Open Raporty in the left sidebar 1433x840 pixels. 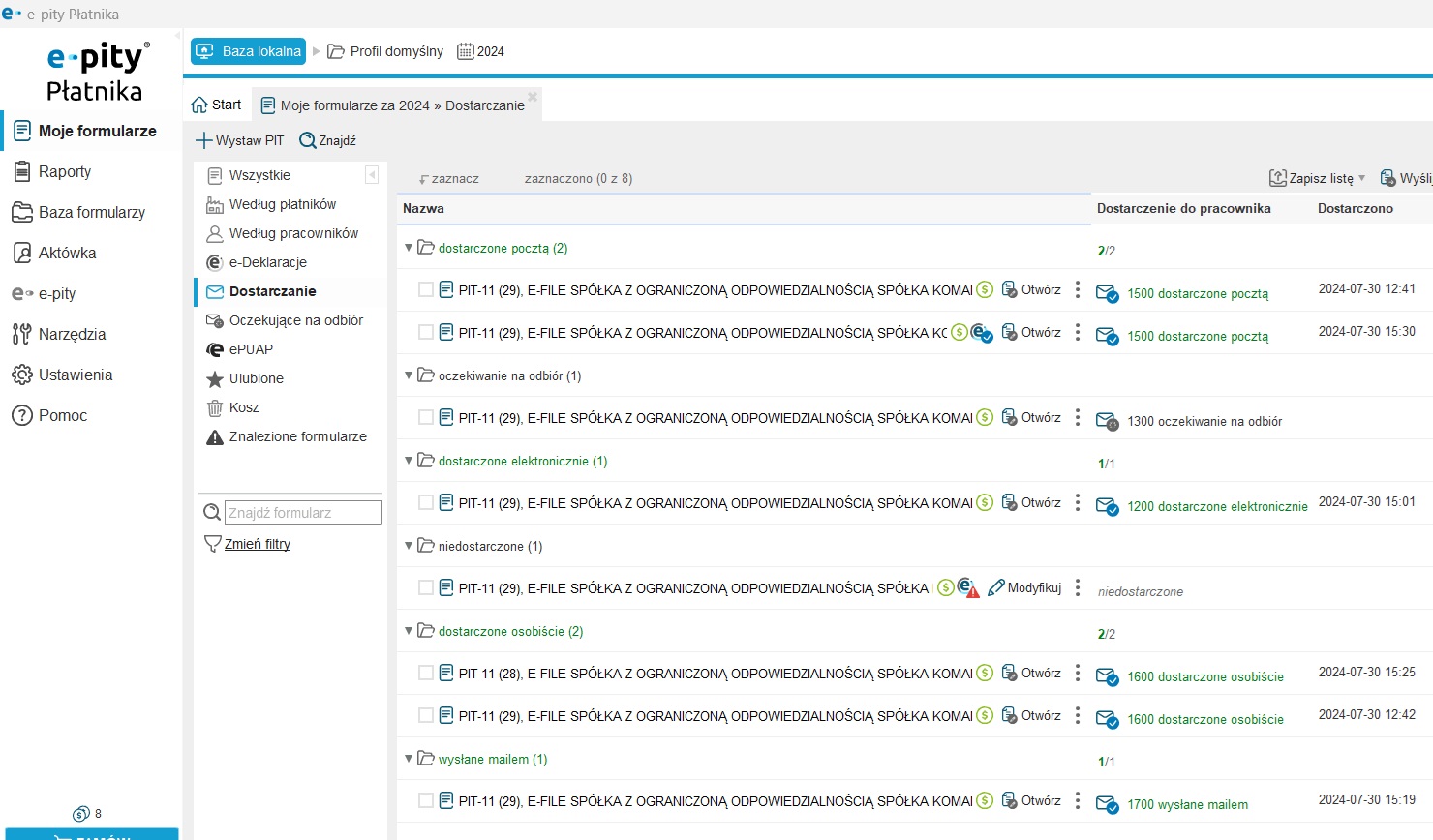pyautogui.click(x=65, y=172)
